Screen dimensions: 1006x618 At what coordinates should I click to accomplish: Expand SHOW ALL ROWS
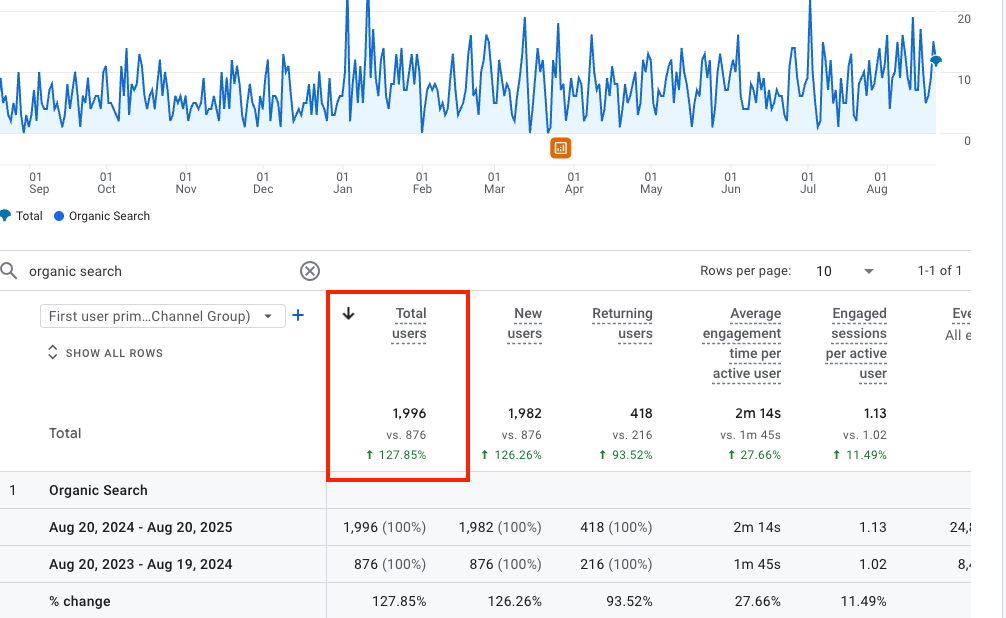[x=112, y=352]
